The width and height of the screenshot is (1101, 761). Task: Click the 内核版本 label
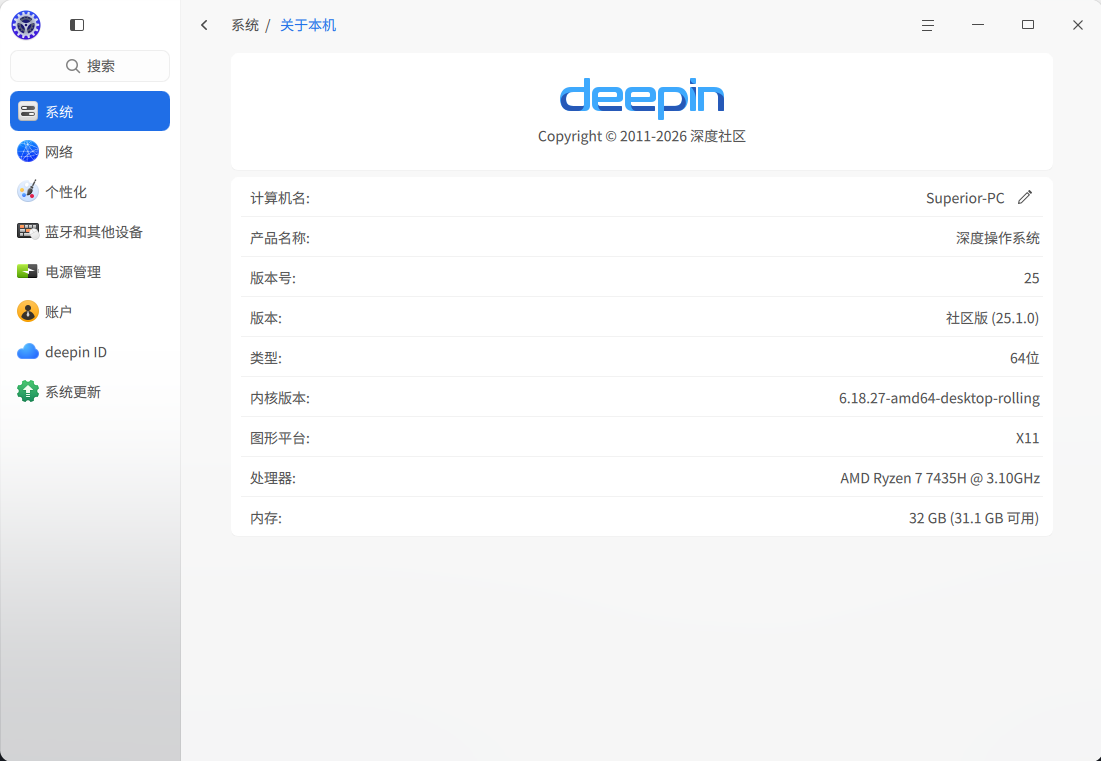[x=279, y=398]
